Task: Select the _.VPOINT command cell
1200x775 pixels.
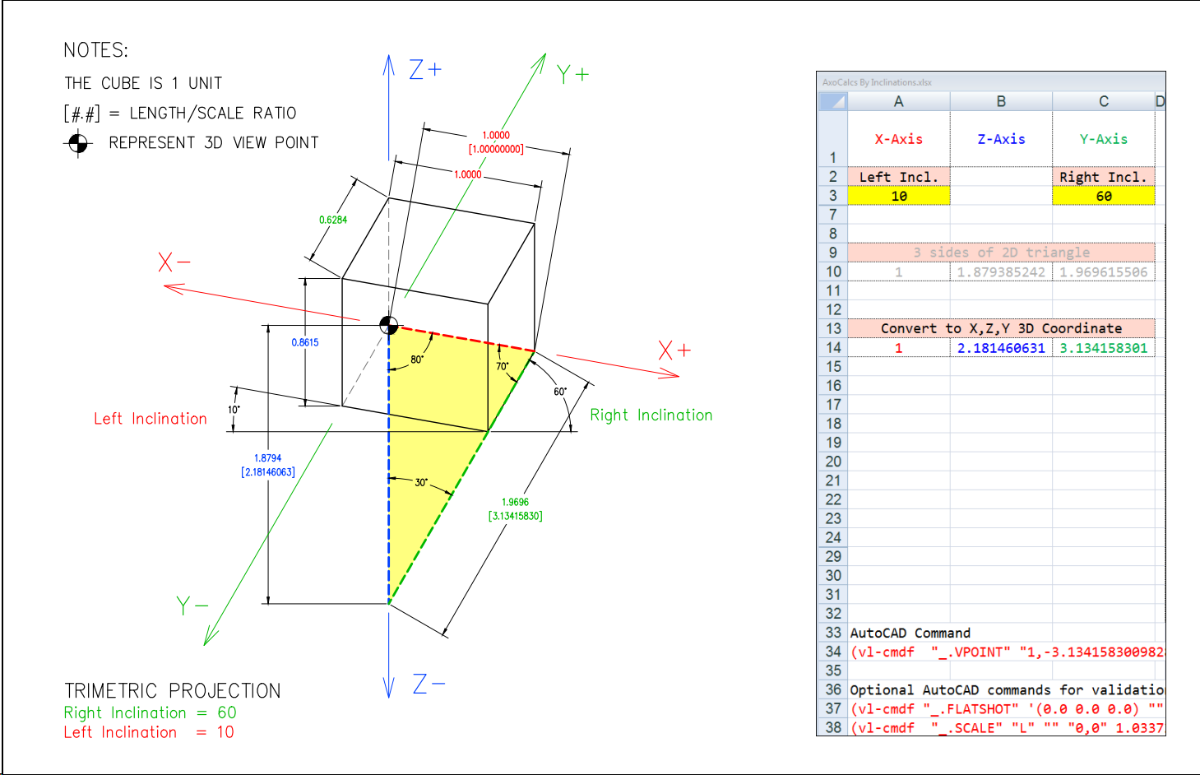Action: [1006, 652]
